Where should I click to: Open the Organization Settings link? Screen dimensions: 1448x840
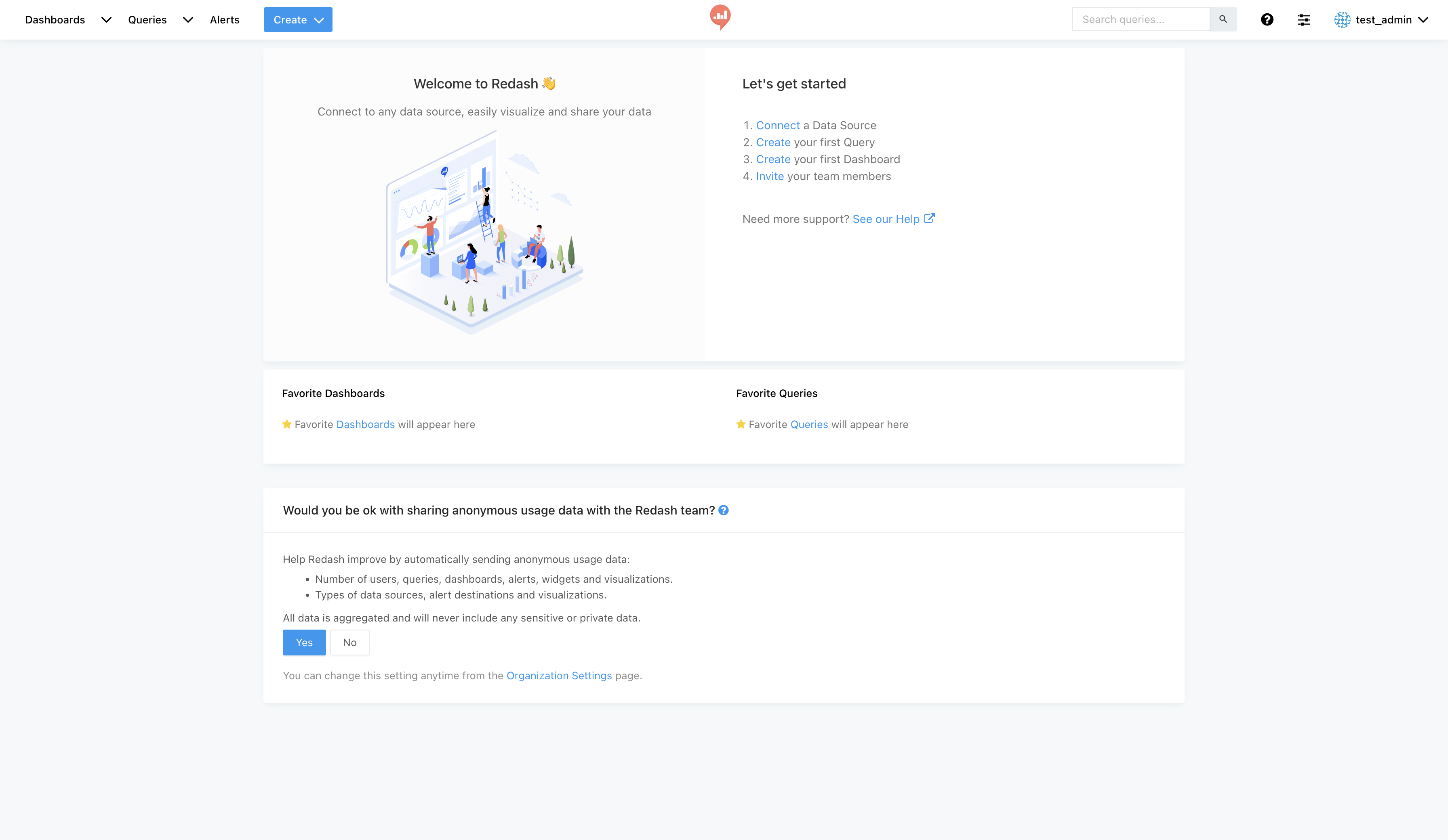point(558,676)
